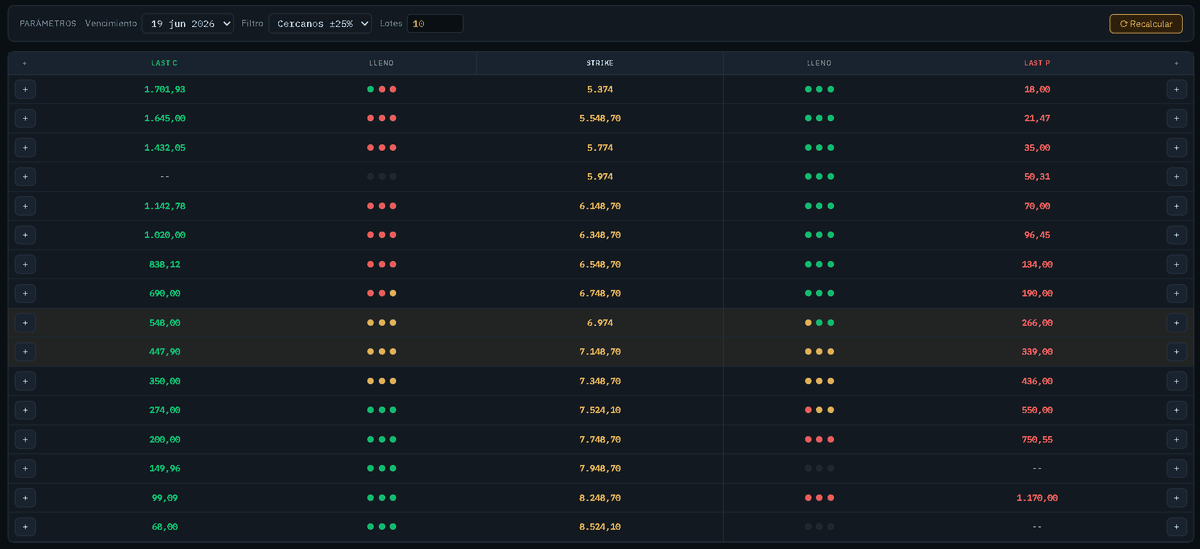Click left plus button in 7.948,70 strike row
The image size is (1200, 549).
(25, 468)
